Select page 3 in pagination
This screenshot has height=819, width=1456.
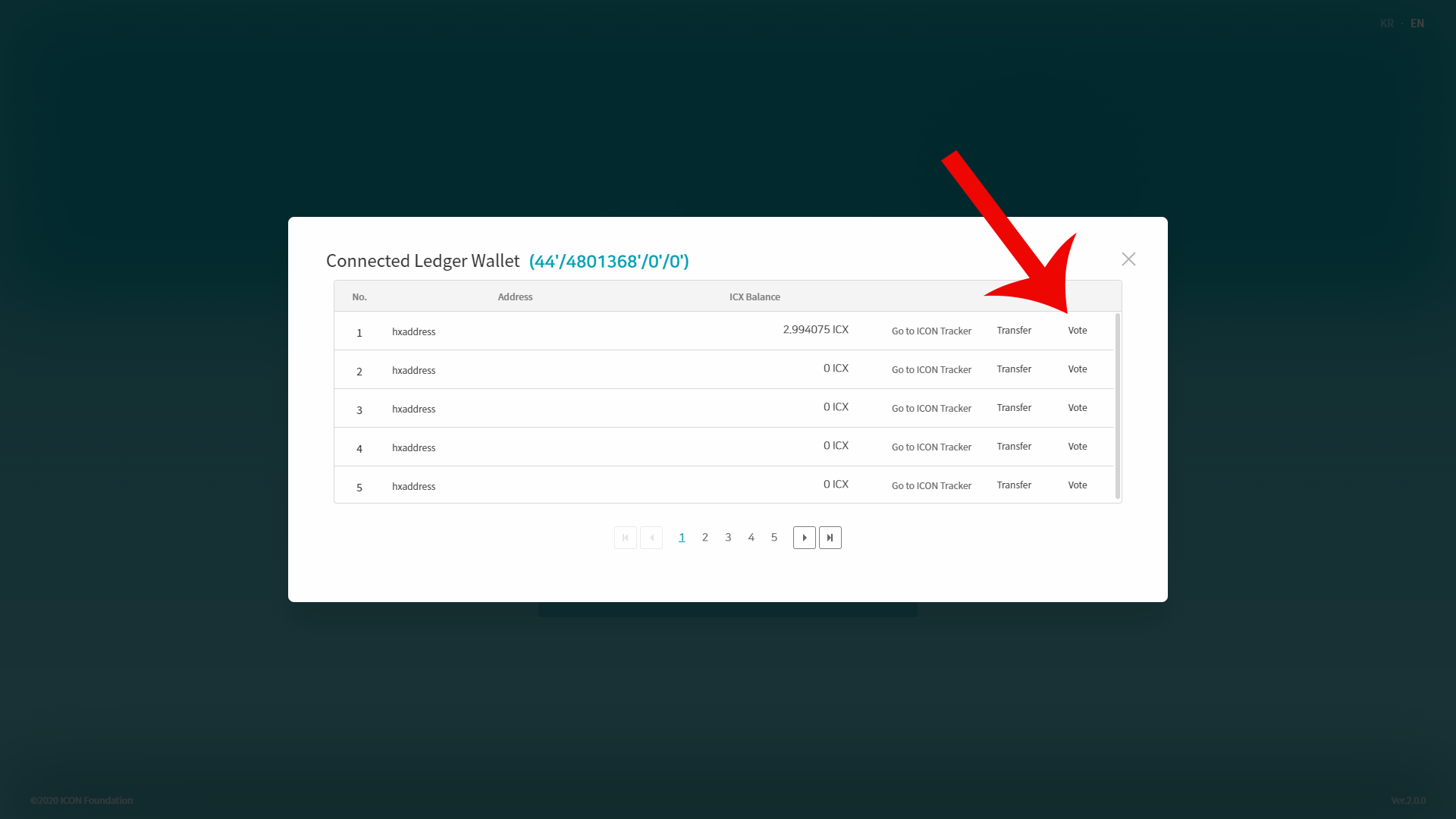click(728, 538)
